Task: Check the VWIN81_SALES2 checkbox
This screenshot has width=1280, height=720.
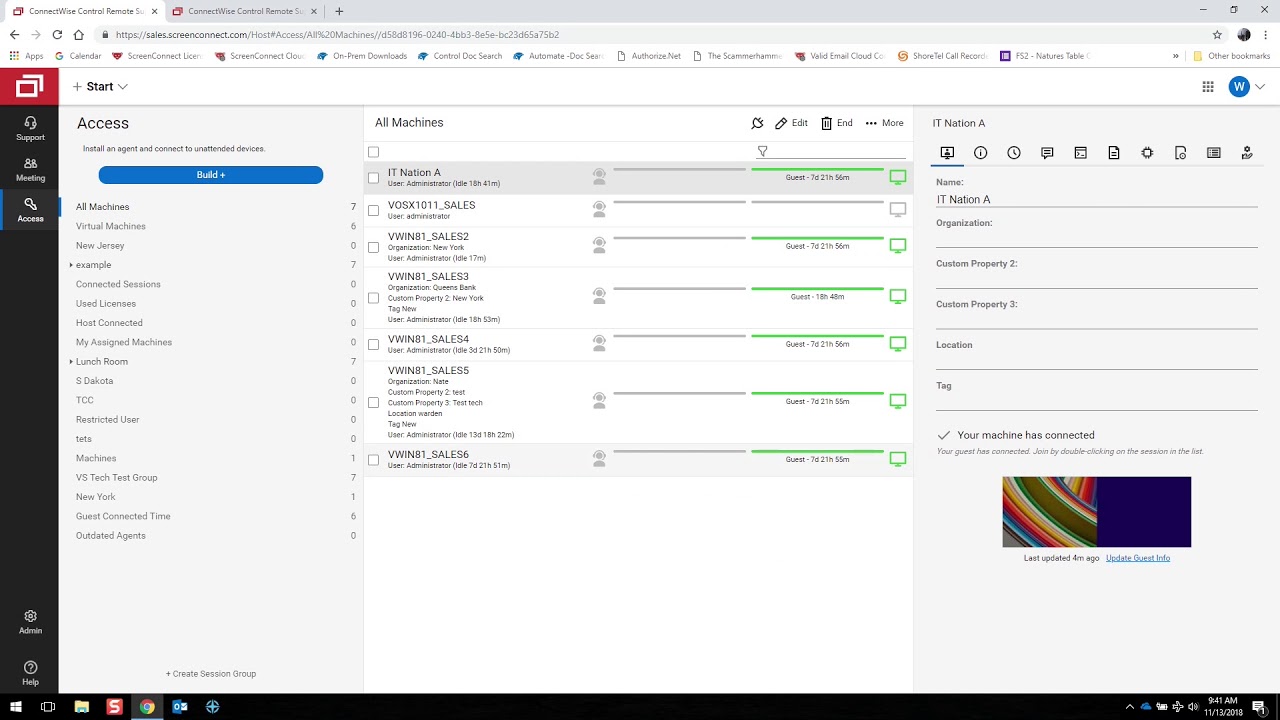Action: pos(373,247)
